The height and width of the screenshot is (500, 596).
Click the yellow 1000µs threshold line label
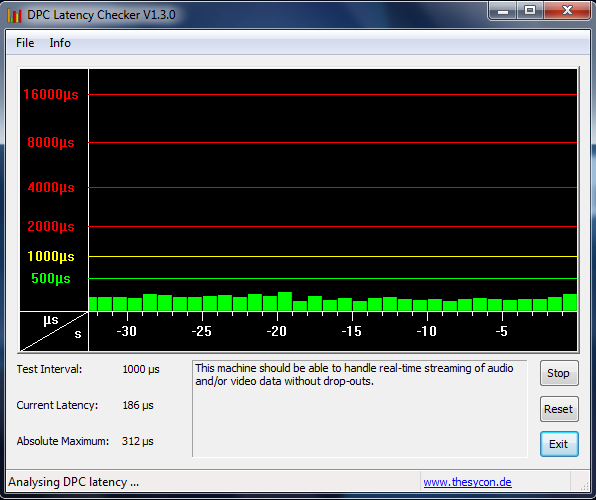click(x=51, y=256)
